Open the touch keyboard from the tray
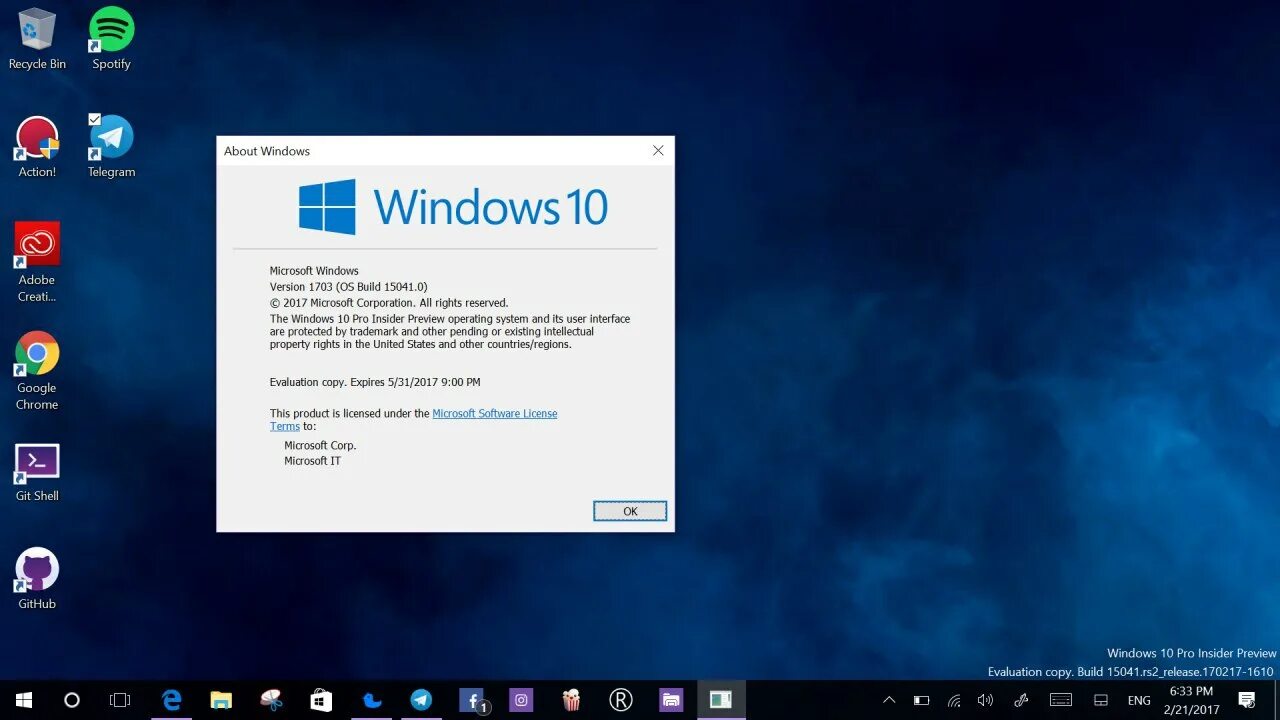 tap(1061, 700)
